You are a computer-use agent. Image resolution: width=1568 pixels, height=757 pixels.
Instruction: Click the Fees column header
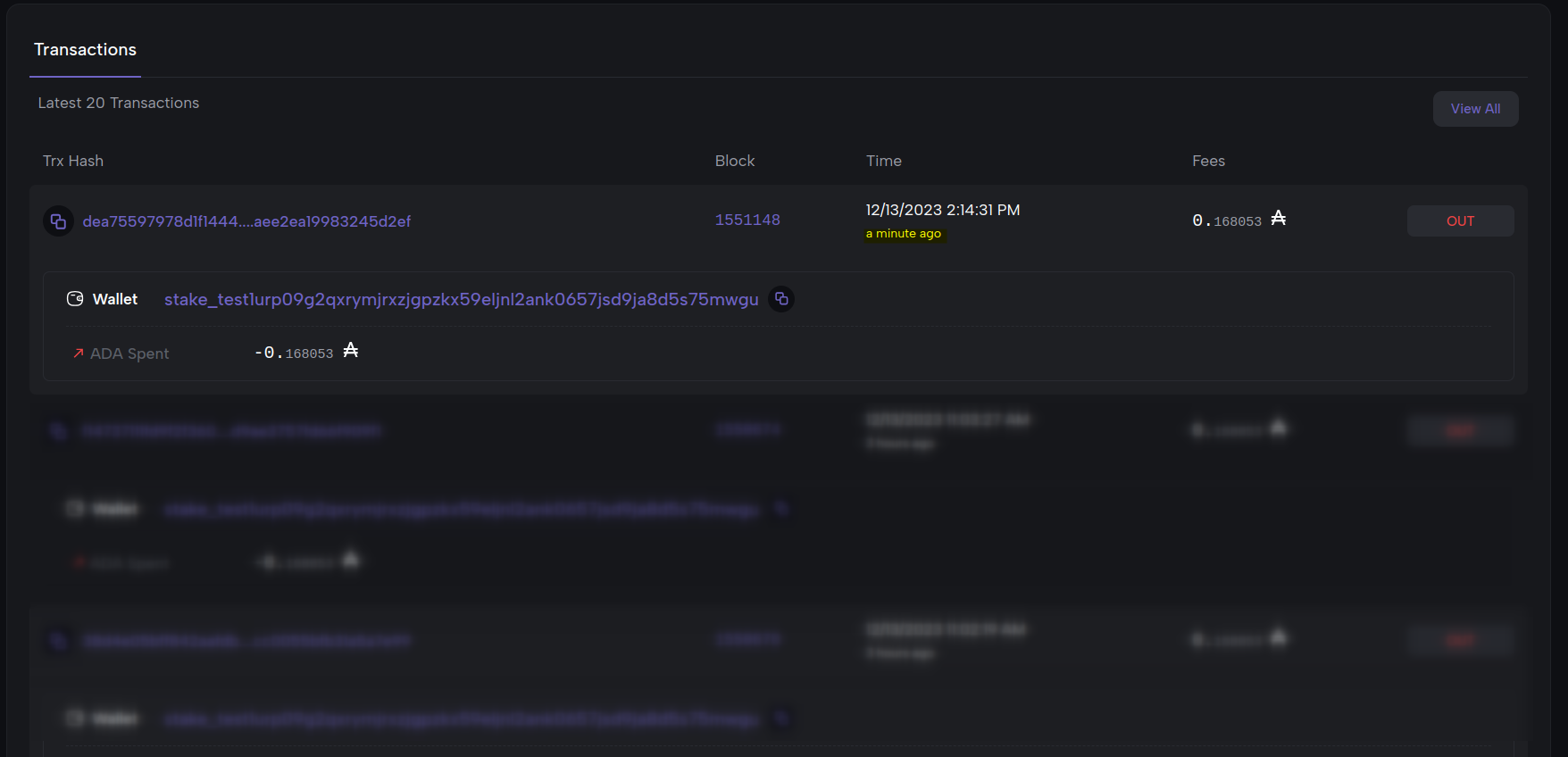pyautogui.click(x=1208, y=161)
